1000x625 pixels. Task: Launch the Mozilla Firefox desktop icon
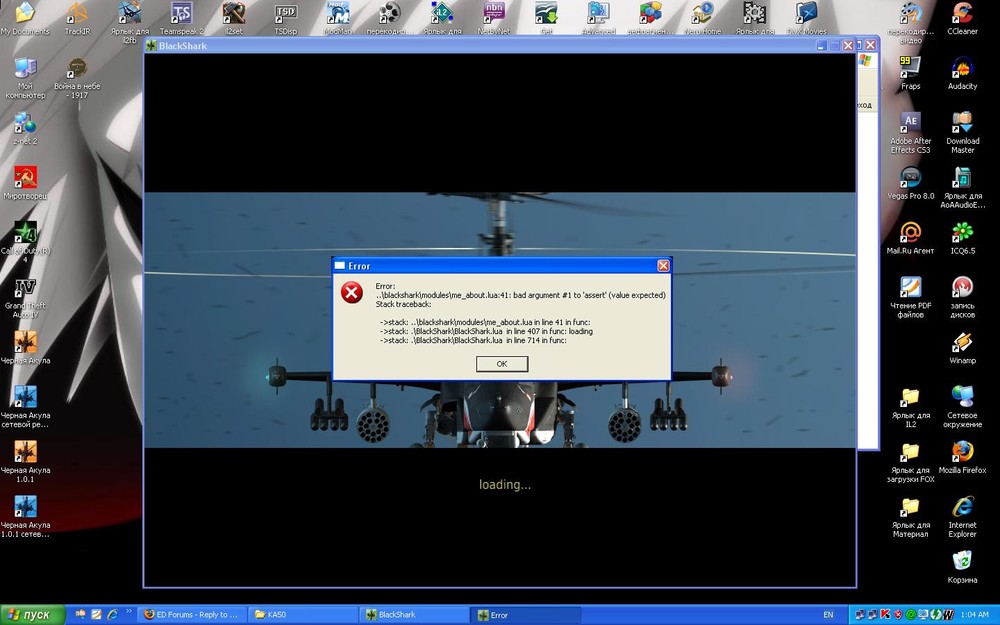pyautogui.click(x=962, y=457)
